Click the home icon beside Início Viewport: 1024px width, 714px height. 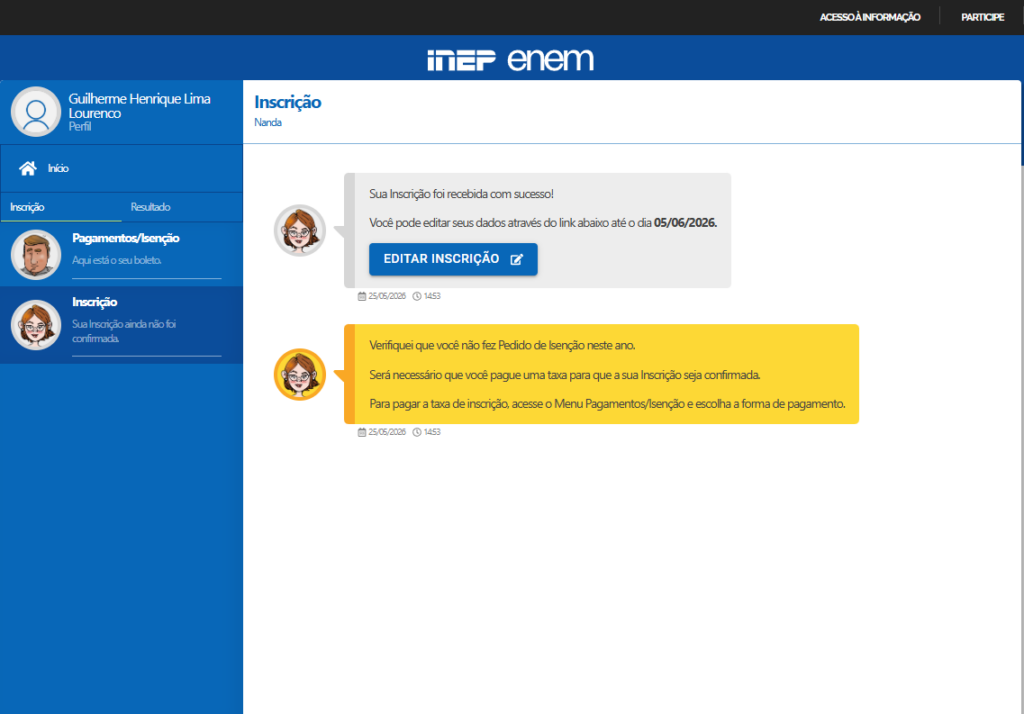[27, 169]
